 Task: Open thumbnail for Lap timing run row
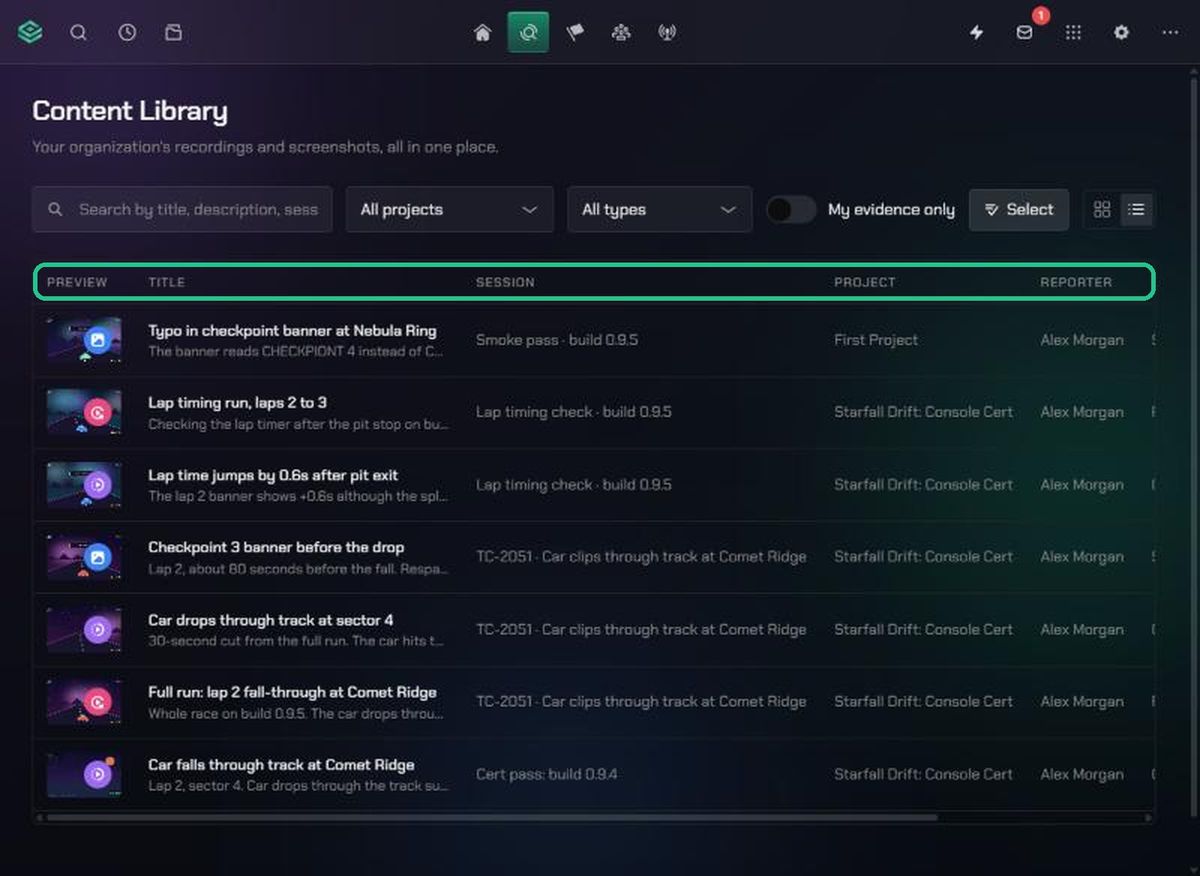click(84, 412)
